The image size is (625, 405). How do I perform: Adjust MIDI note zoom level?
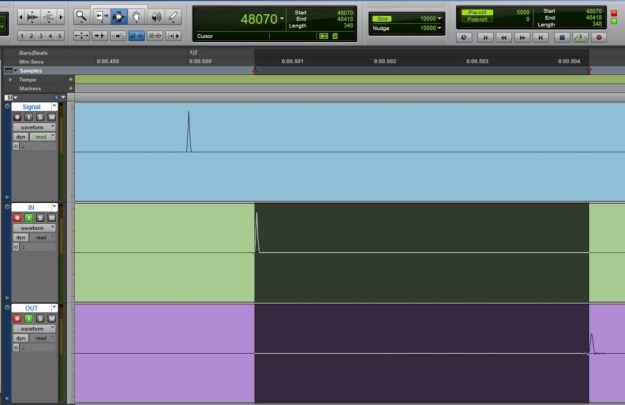(49, 17)
